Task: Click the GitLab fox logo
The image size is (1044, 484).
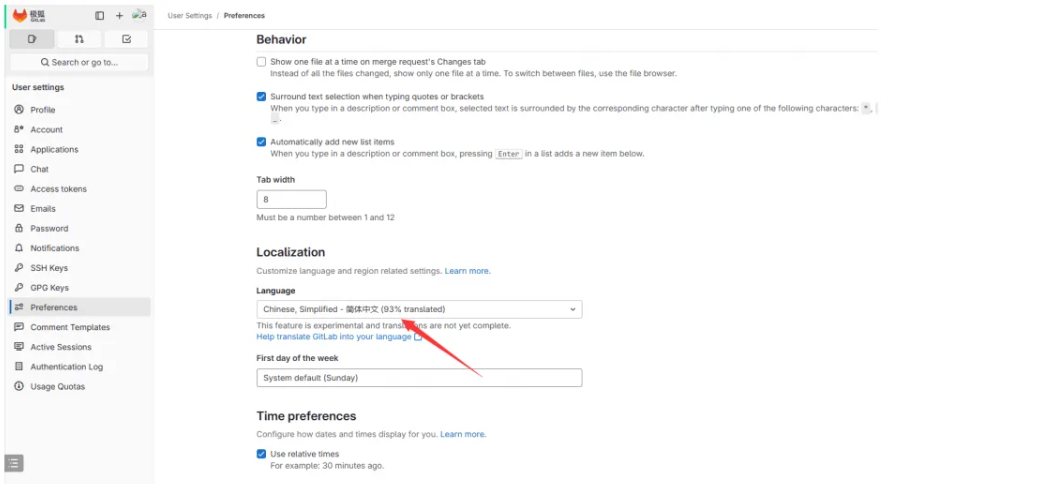Action: 20,15
